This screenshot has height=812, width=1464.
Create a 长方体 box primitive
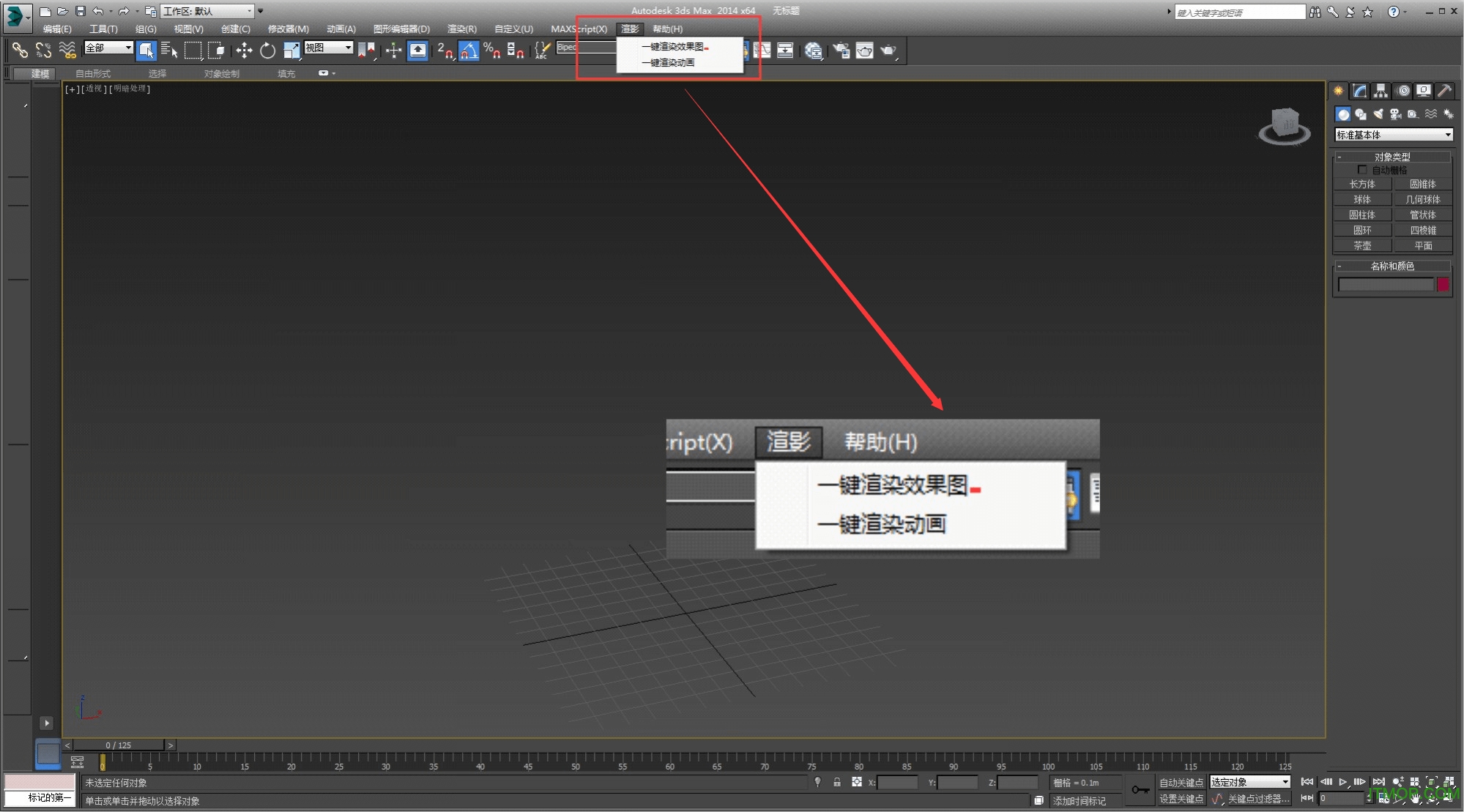pos(1362,185)
